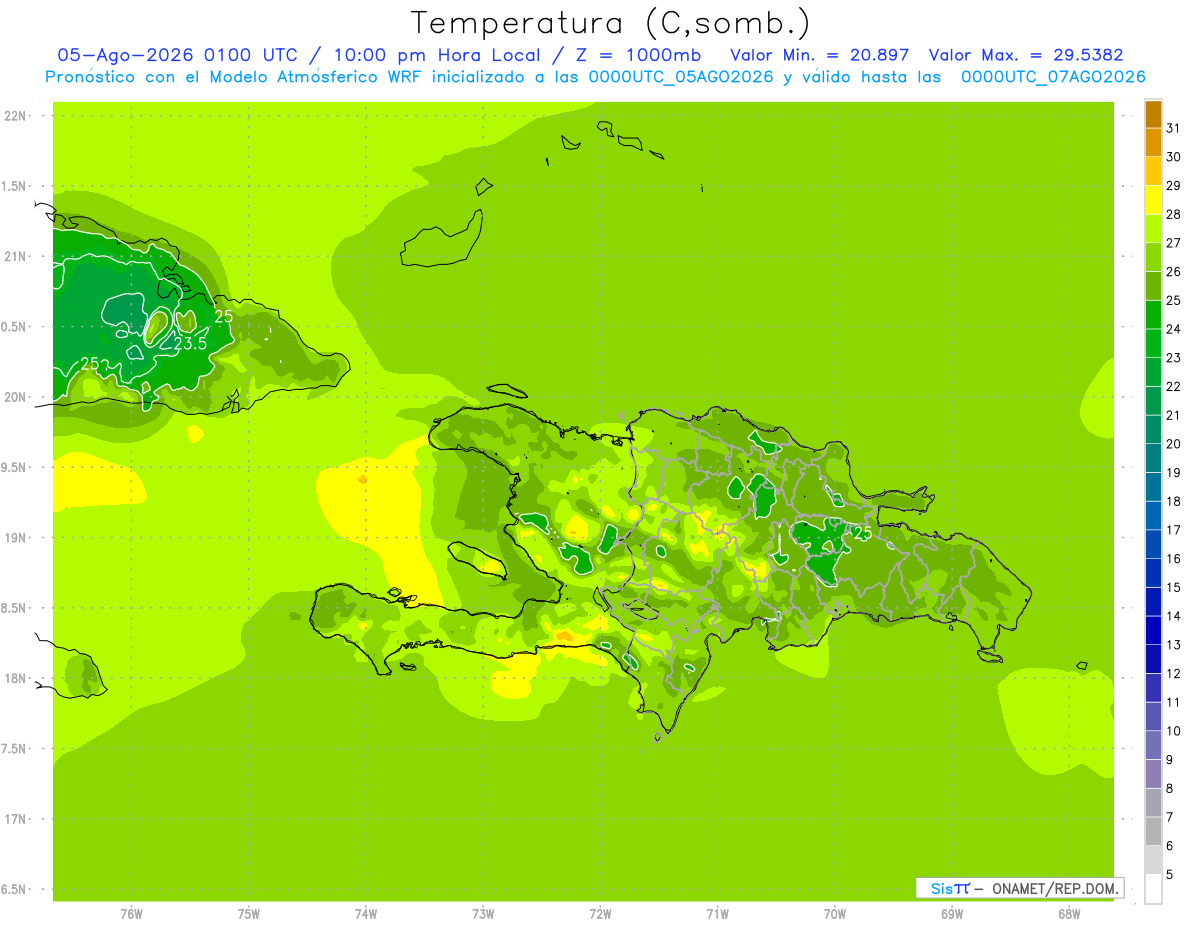Screen dimensions: 1200x927
Task: Click the "10:00 pm Hora Local" text
Action: [x=436, y=55]
